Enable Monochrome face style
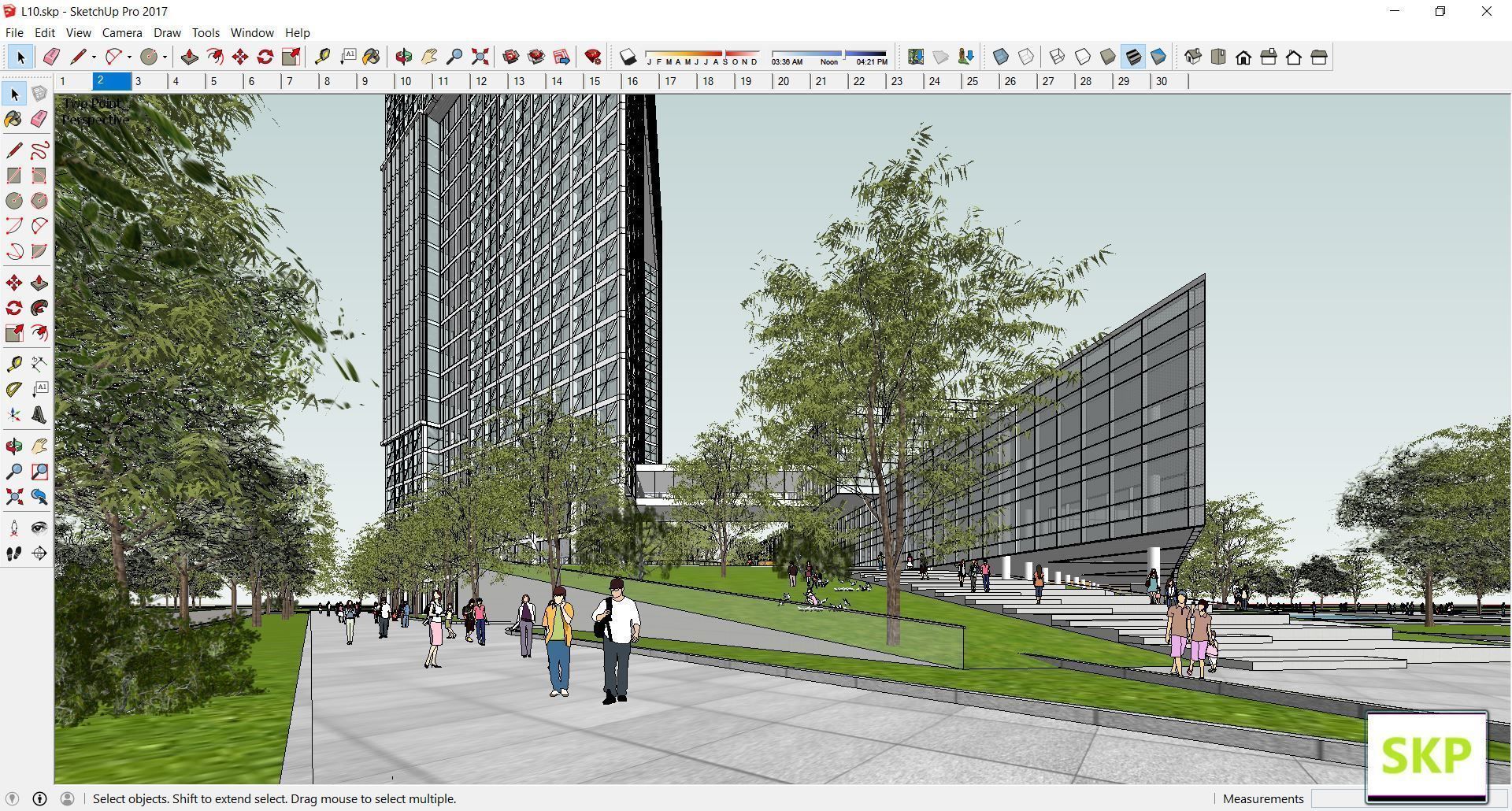1512x811 pixels. (x=1158, y=57)
